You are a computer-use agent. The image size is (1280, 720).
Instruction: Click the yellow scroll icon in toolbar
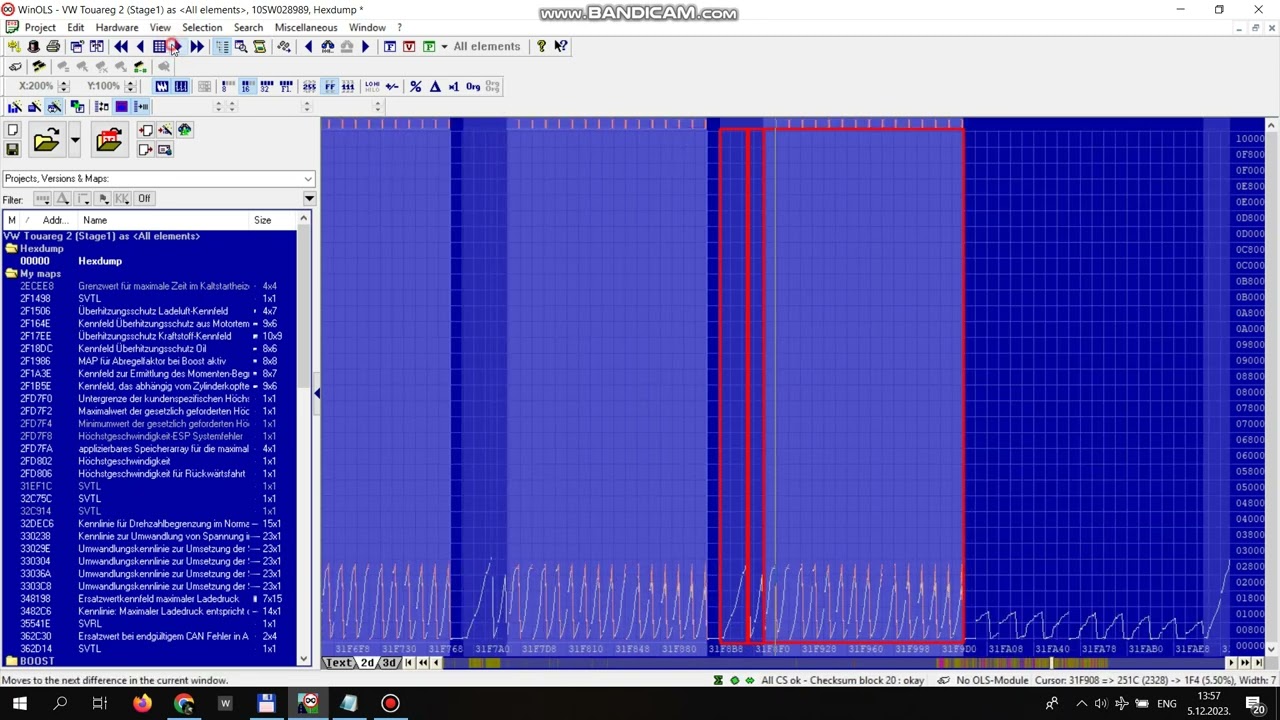coord(260,47)
